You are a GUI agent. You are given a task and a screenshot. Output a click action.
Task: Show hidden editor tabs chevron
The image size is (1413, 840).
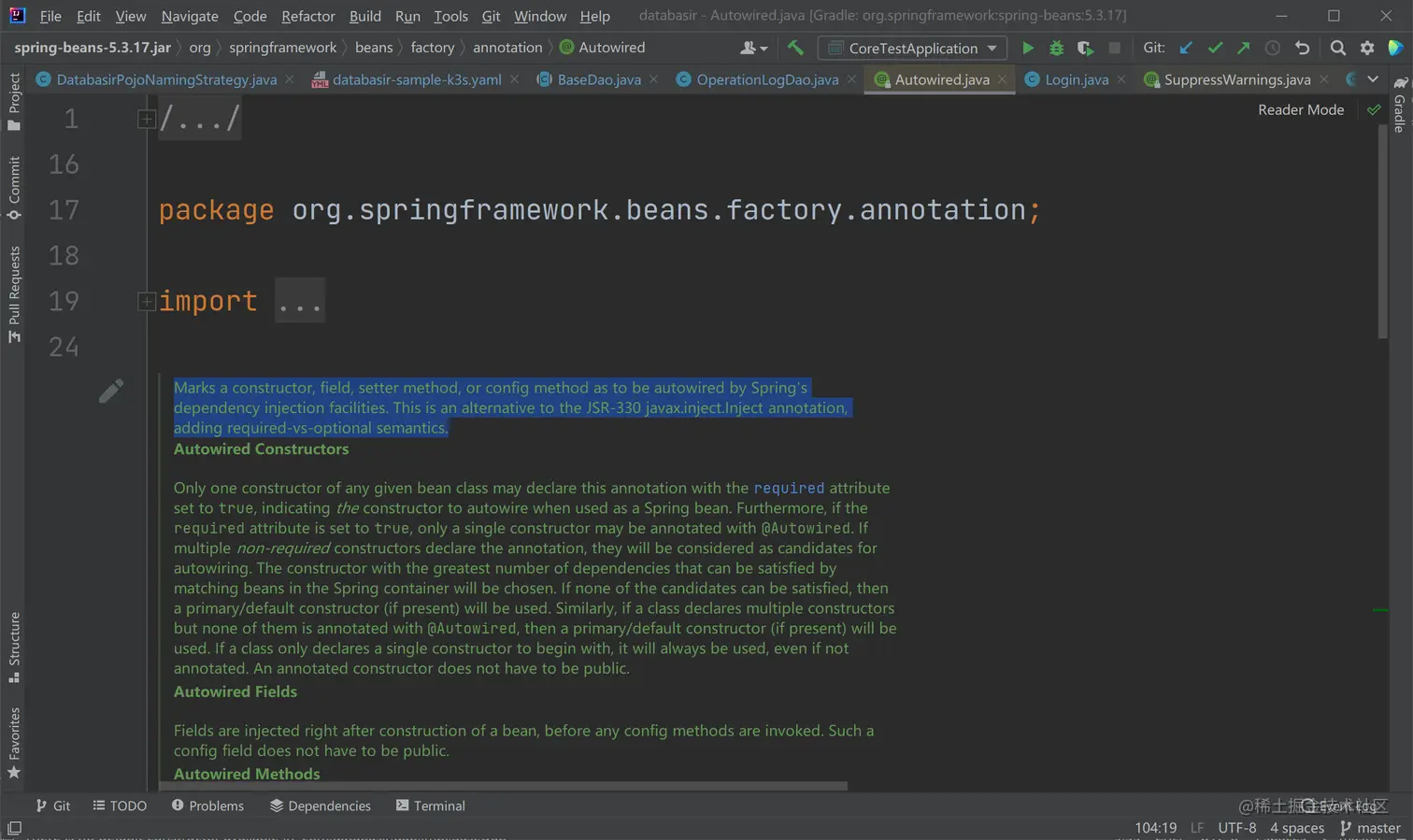[1372, 79]
